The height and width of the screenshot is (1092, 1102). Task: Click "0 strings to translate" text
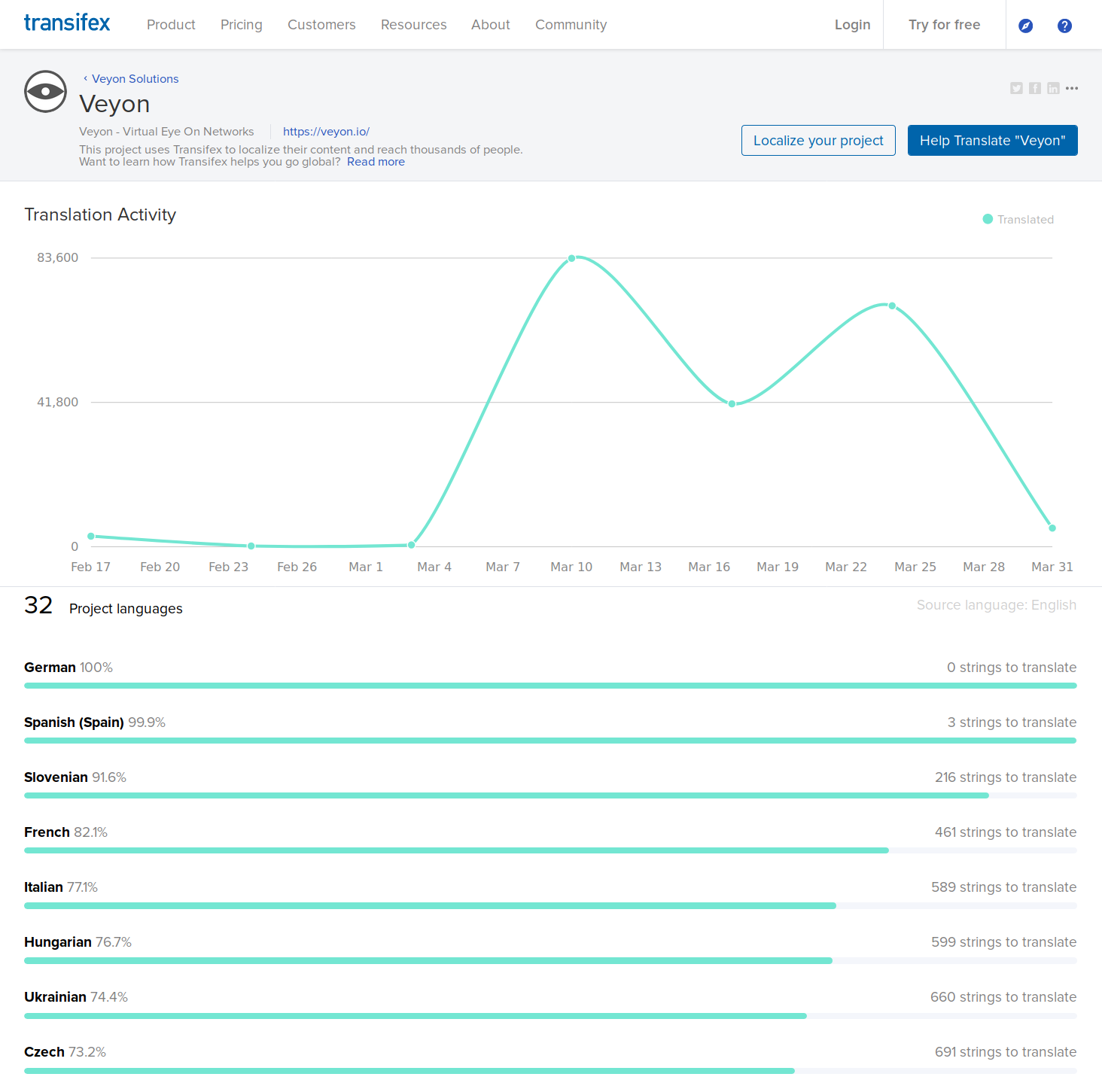click(1012, 668)
